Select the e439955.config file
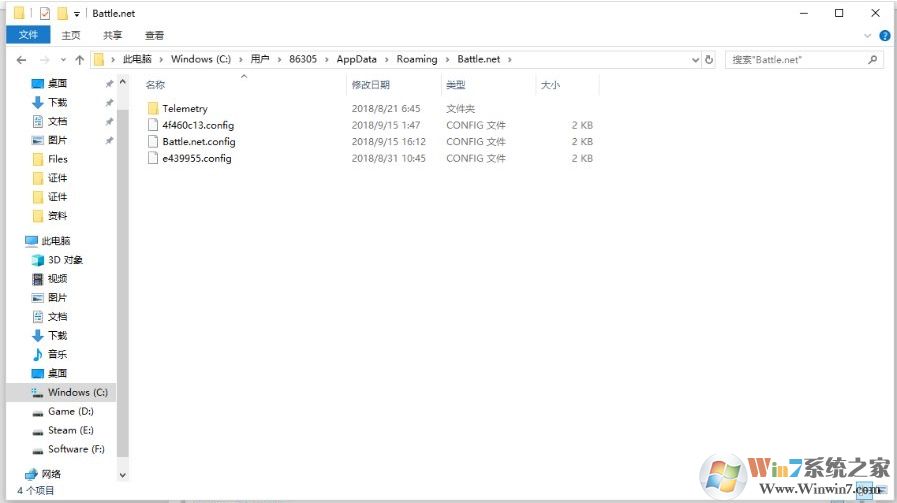This screenshot has height=503, width=897. (x=197, y=158)
